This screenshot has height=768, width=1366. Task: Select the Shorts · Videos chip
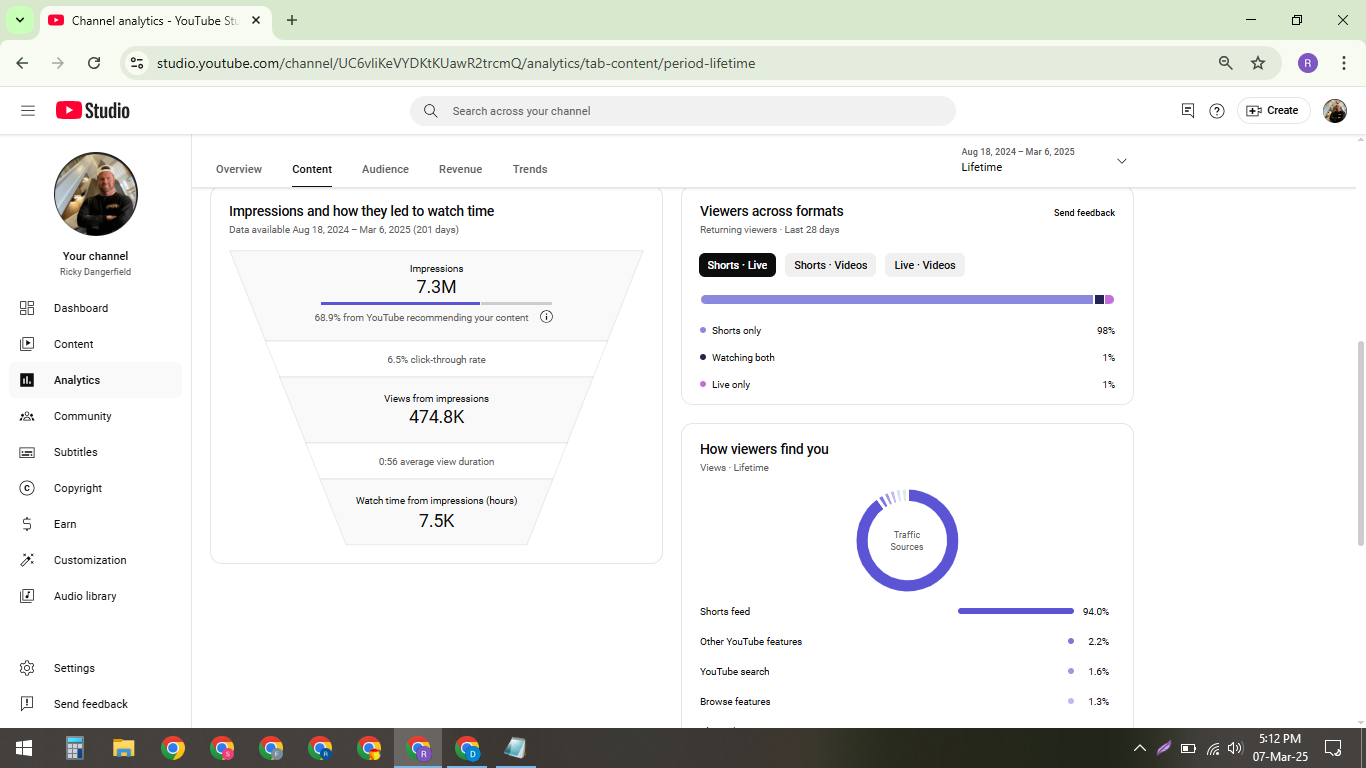831,265
